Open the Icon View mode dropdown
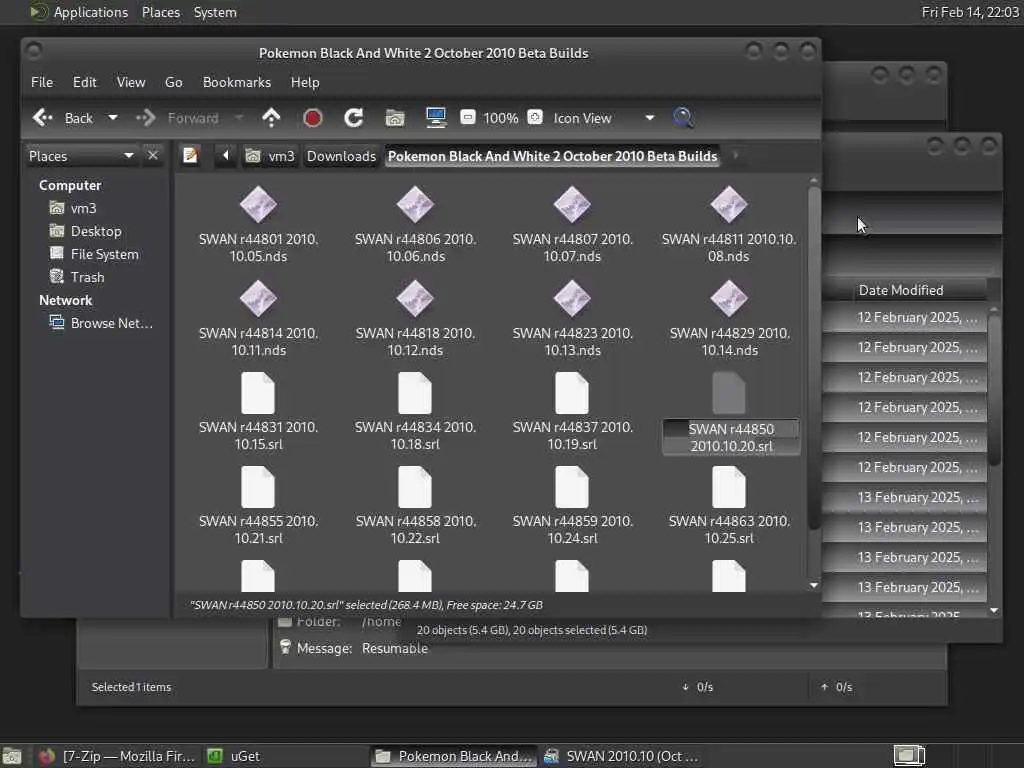 [x=603, y=118]
